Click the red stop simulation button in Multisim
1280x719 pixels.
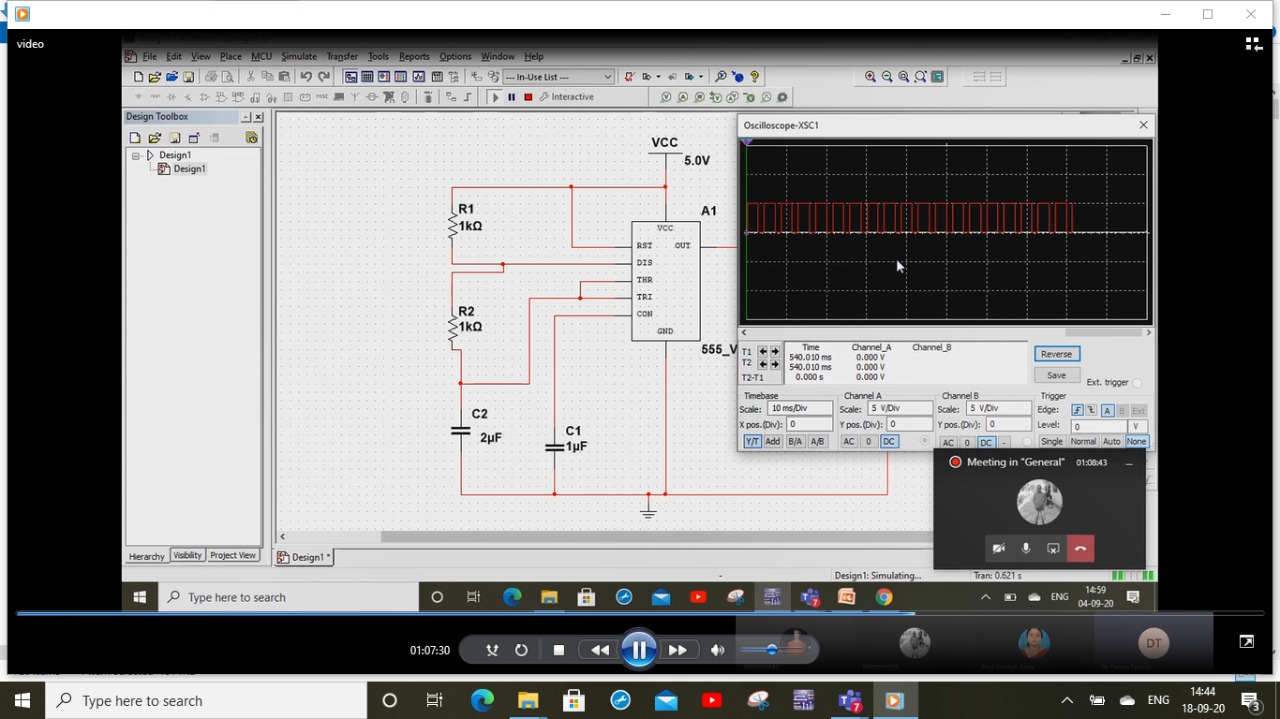pyautogui.click(x=528, y=97)
